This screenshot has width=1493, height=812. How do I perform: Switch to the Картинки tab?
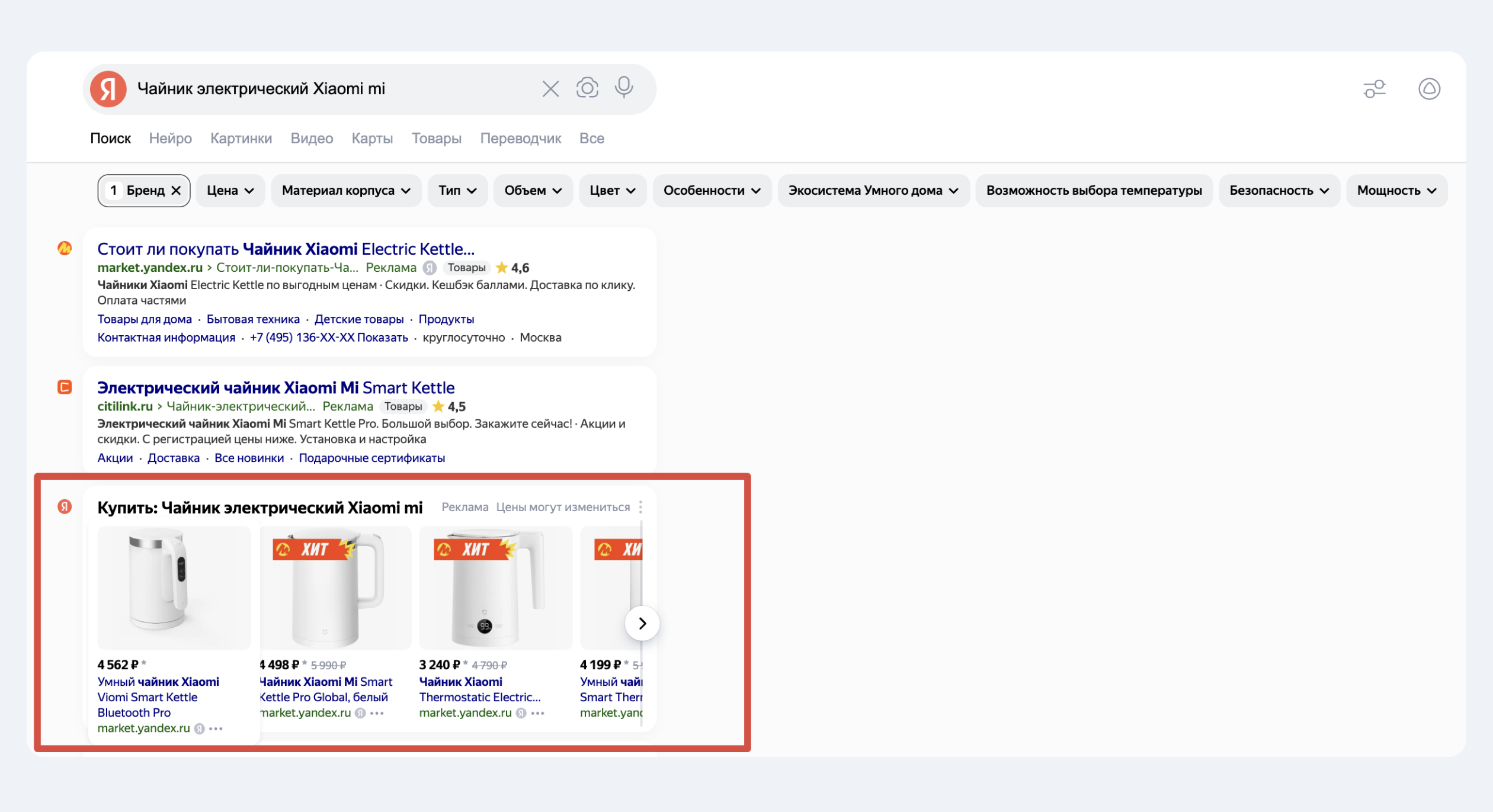241,138
